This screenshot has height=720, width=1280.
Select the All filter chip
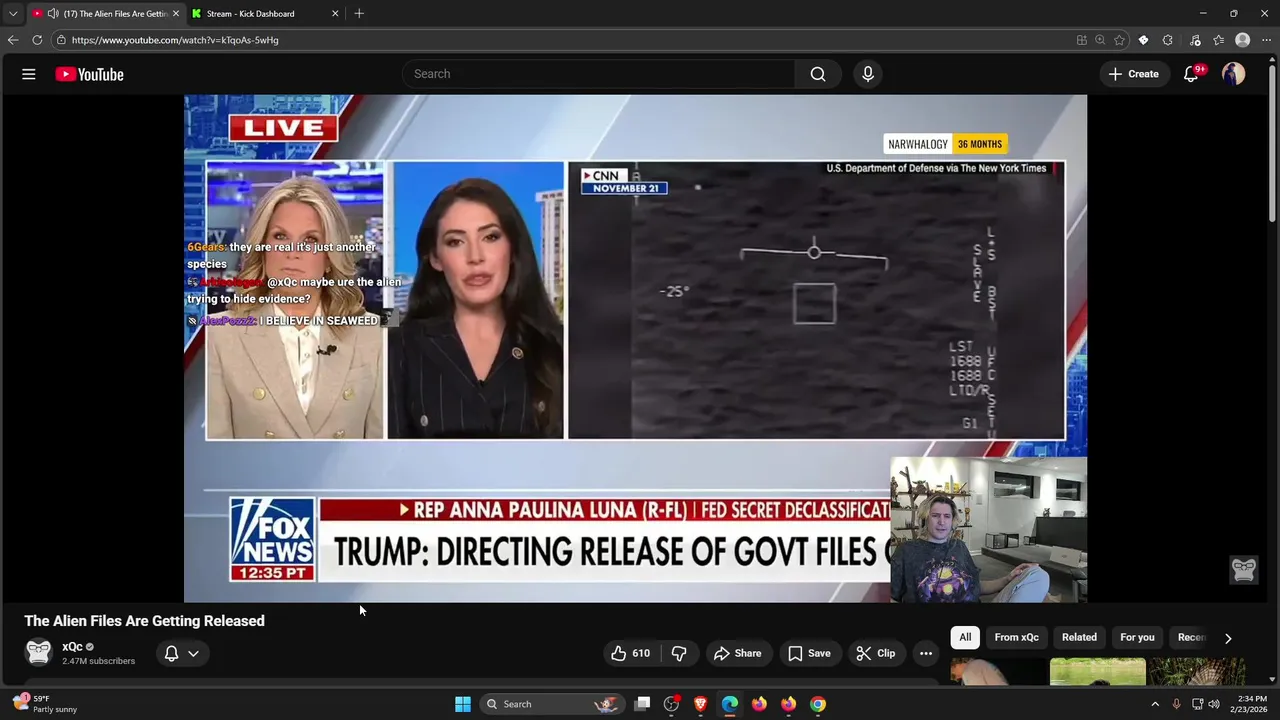click(x=965, y=637)
